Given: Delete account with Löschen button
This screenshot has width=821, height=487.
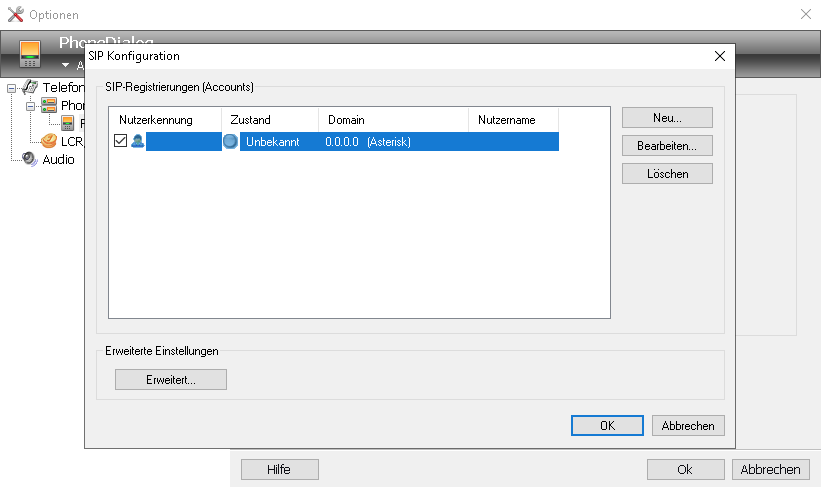Looking at the screenshot, I should [x=667, y=174].
